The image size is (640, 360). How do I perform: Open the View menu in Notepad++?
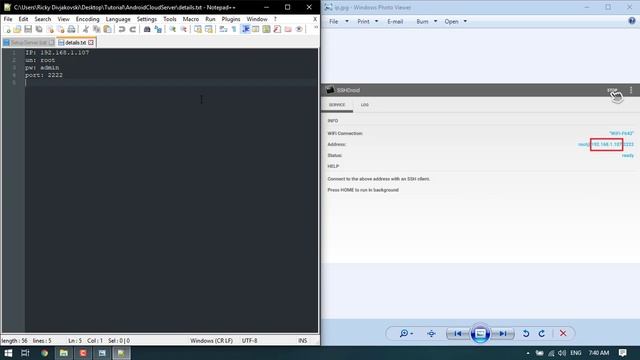point(63,19)
